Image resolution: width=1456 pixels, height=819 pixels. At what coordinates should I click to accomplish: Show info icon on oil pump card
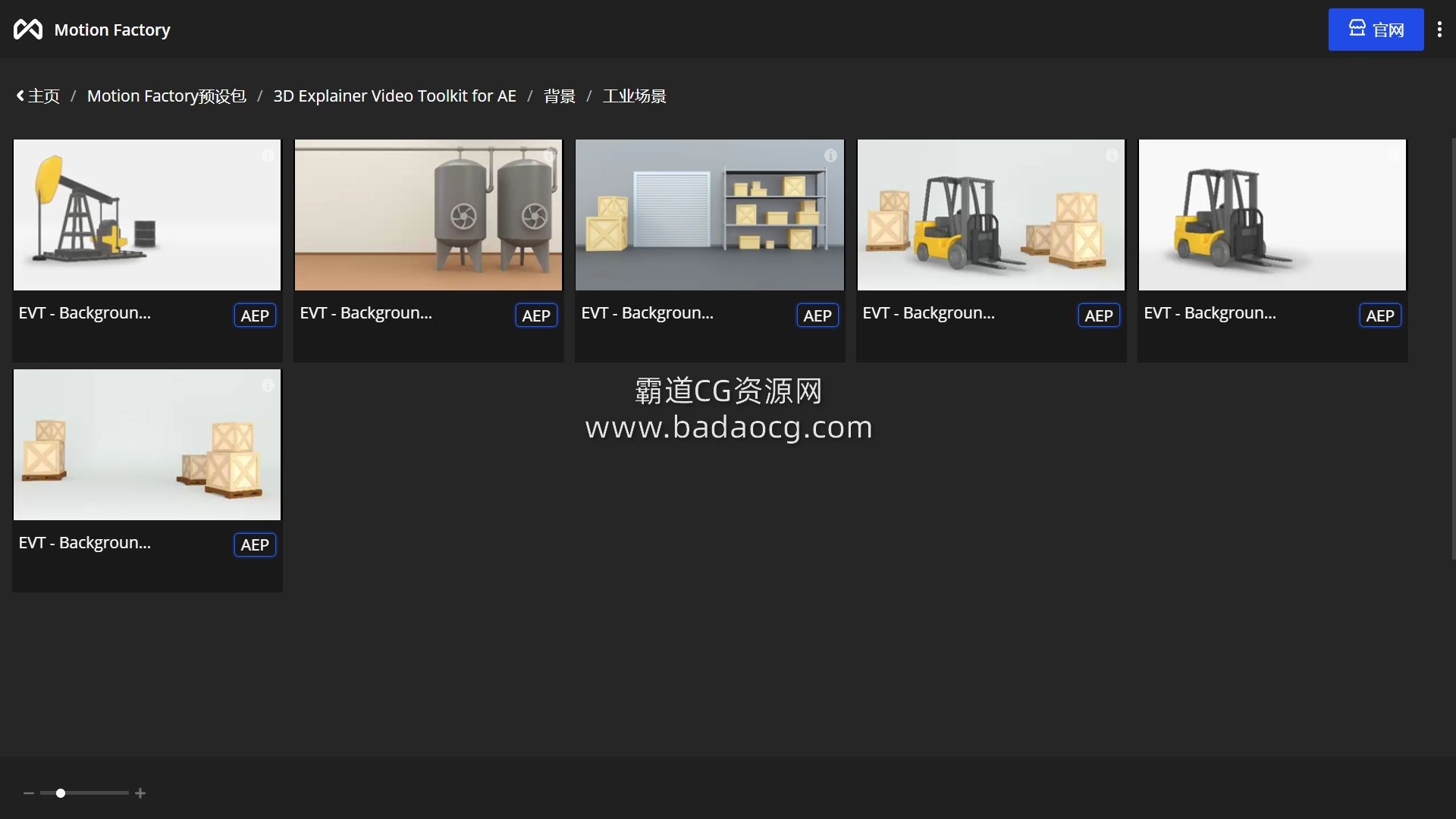click(x=268, y=155)
